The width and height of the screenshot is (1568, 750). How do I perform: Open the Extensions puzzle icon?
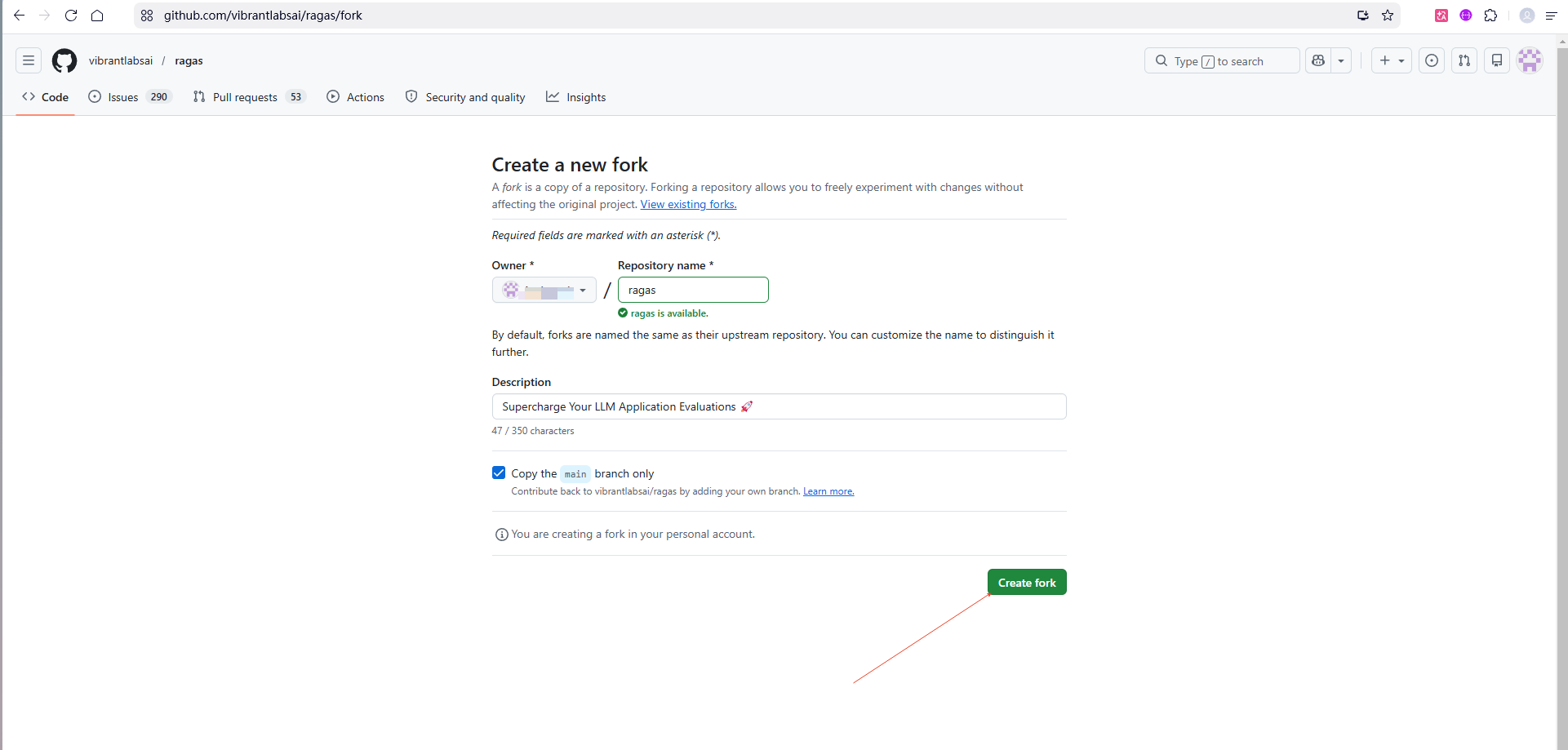[1490, 16]
